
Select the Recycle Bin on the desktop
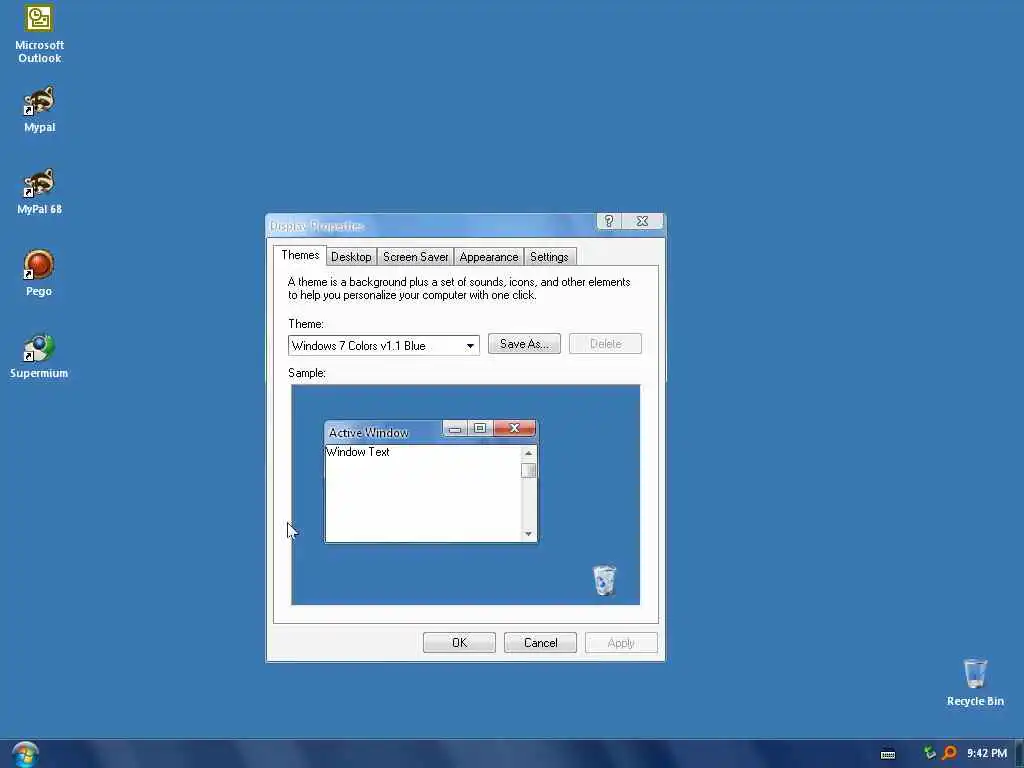pos(975,682)
